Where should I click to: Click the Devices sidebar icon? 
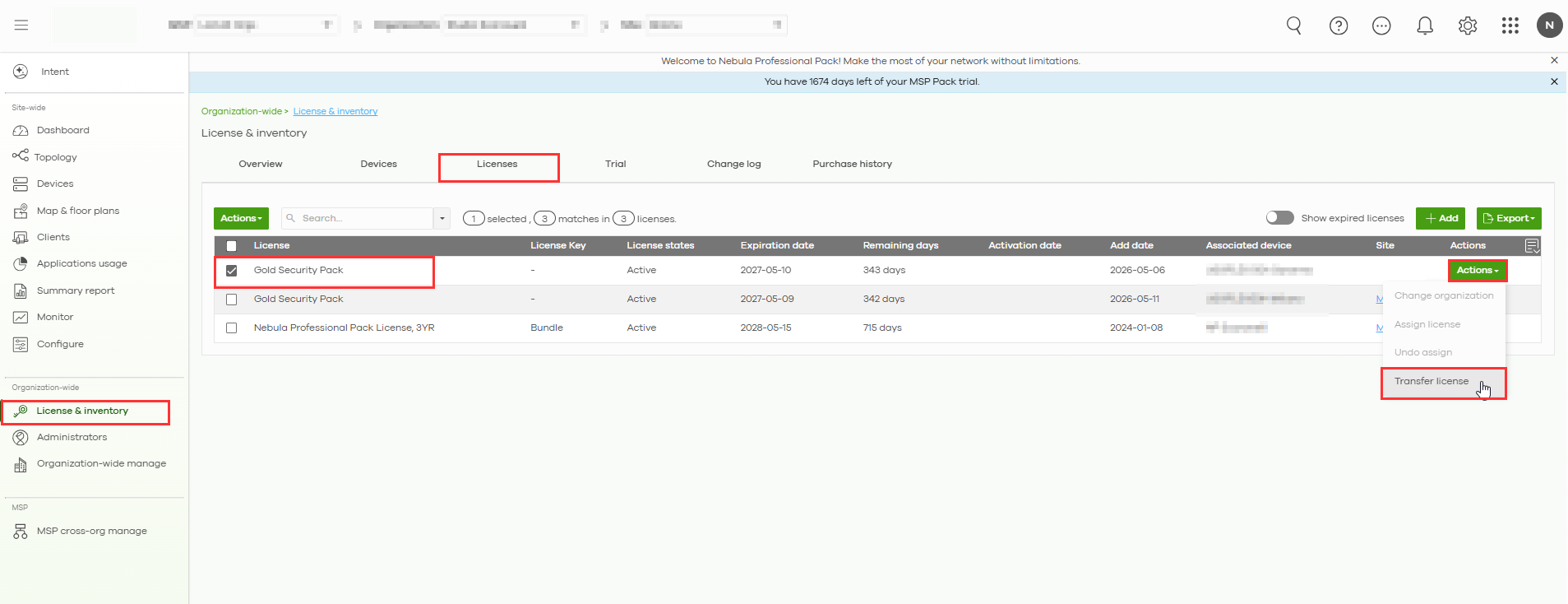(21, 184)
